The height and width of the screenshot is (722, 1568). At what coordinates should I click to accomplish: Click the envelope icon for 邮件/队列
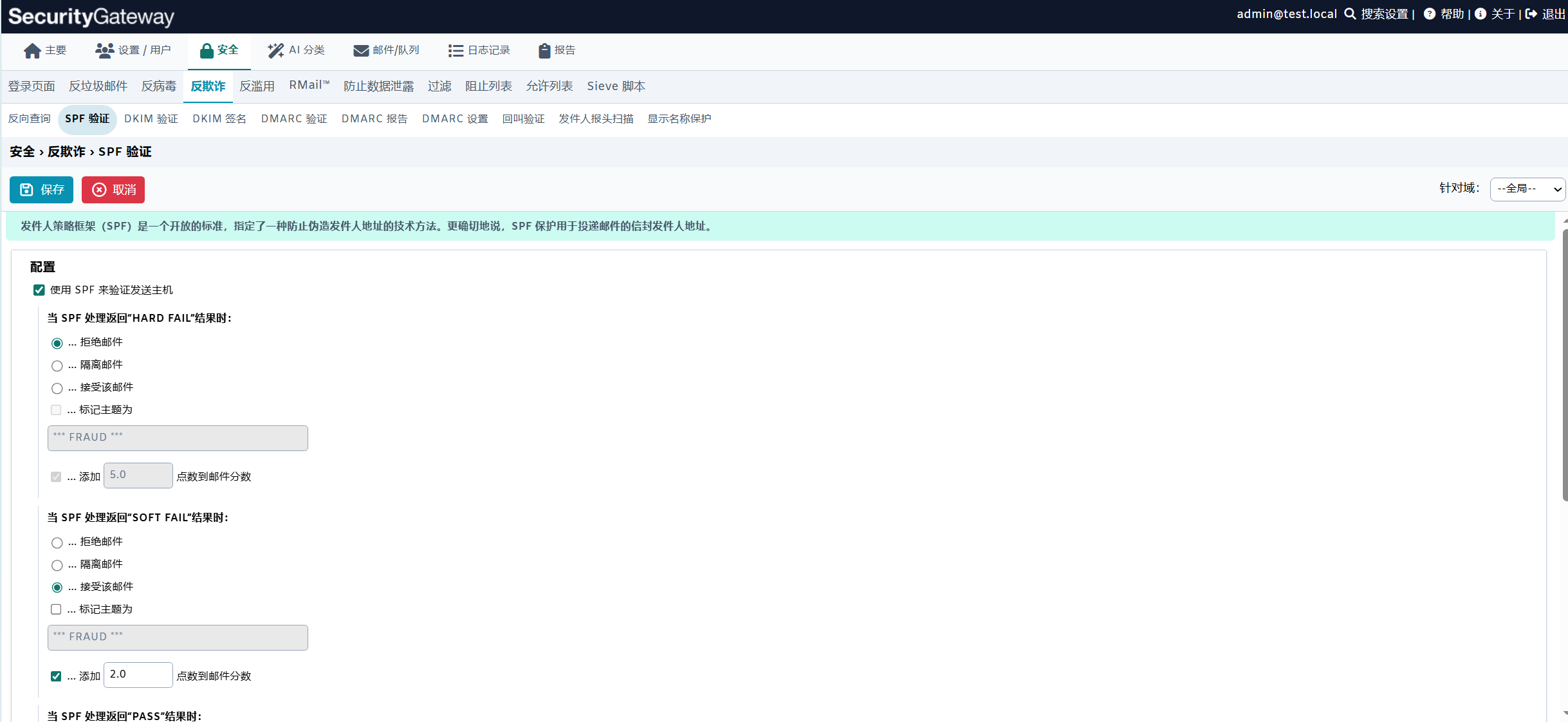click(x=361, y=51)
